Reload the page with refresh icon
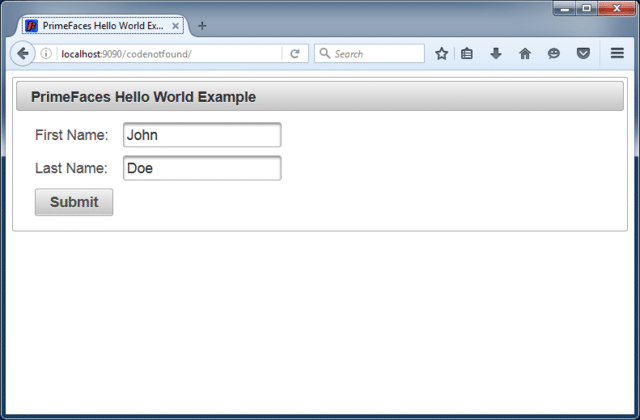 coord(295,54)
